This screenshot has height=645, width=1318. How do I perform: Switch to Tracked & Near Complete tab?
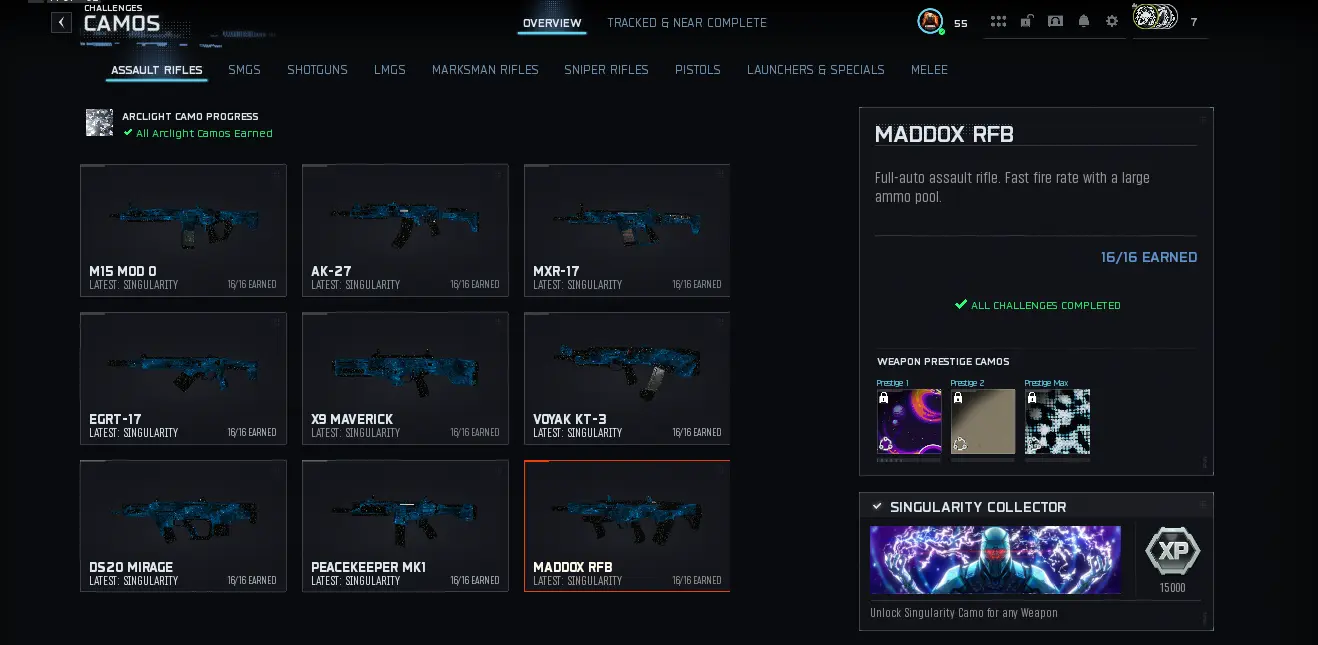pyautogui.click(x=687, y=23)
